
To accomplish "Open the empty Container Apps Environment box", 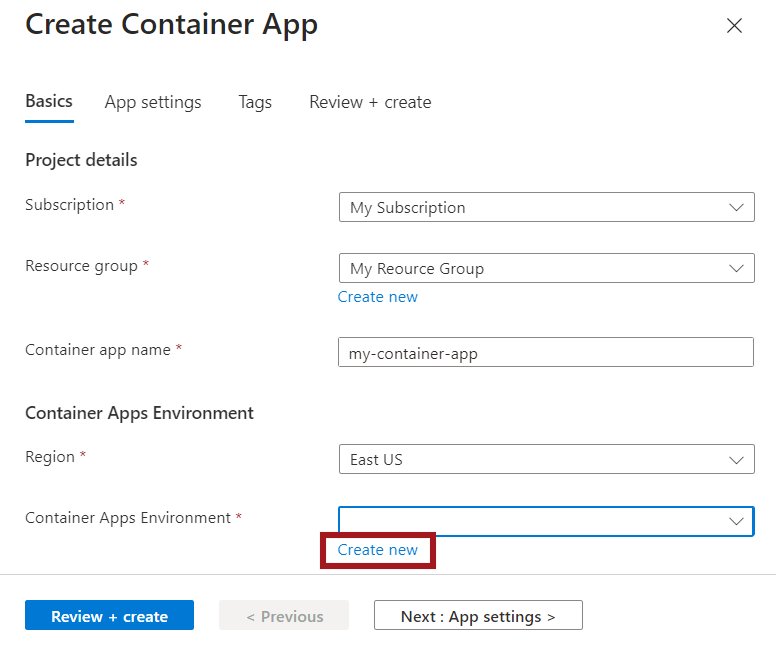I will pyautogui.click(x=530, y=521).
